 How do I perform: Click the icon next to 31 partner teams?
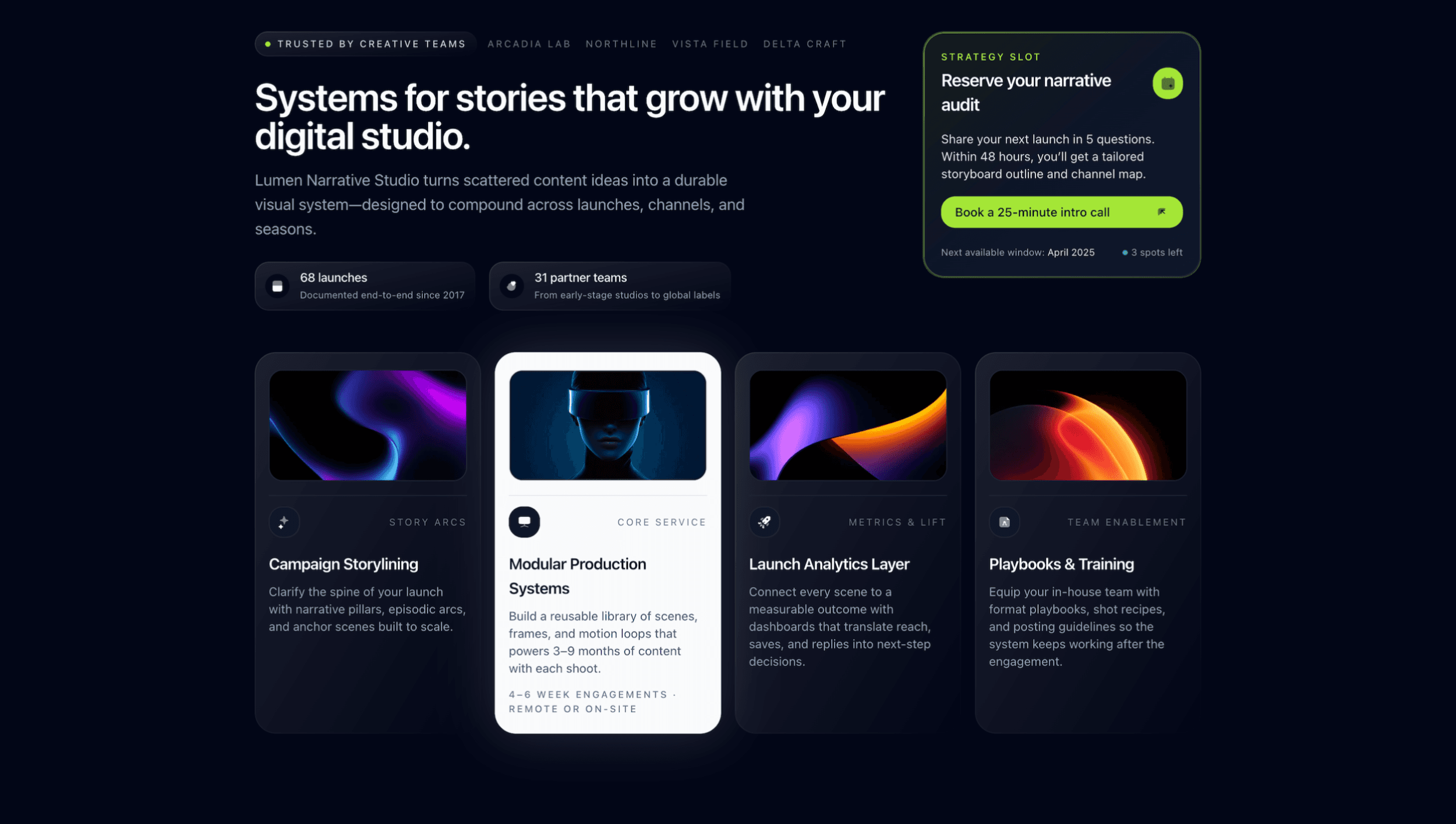pyautogui.click(x=512, y=286)
